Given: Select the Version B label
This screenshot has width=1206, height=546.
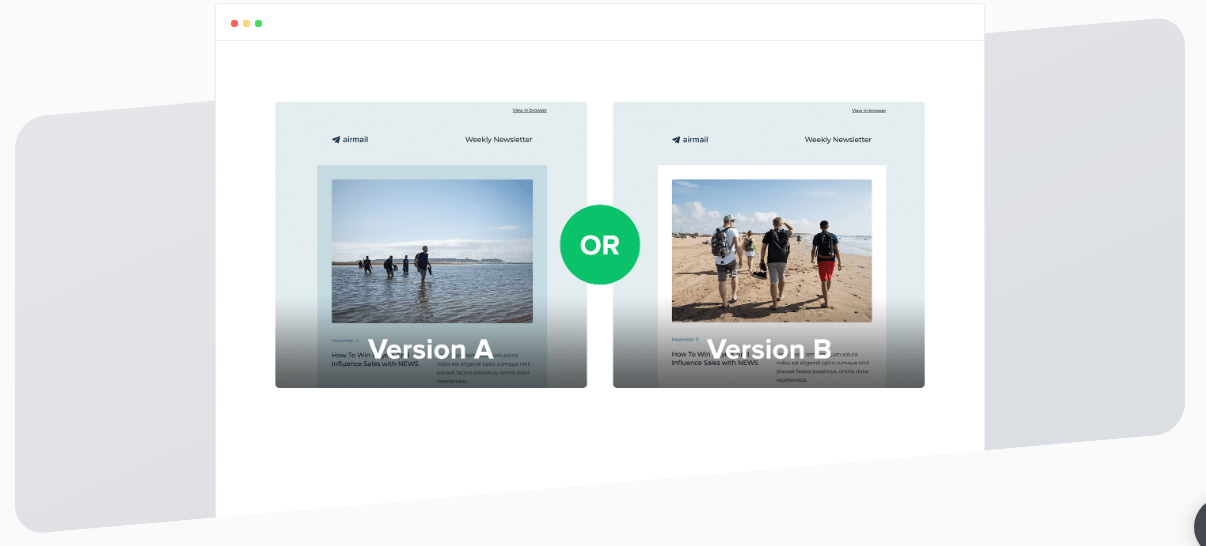Looking at the screenshot, I should (x=769, y=349).
